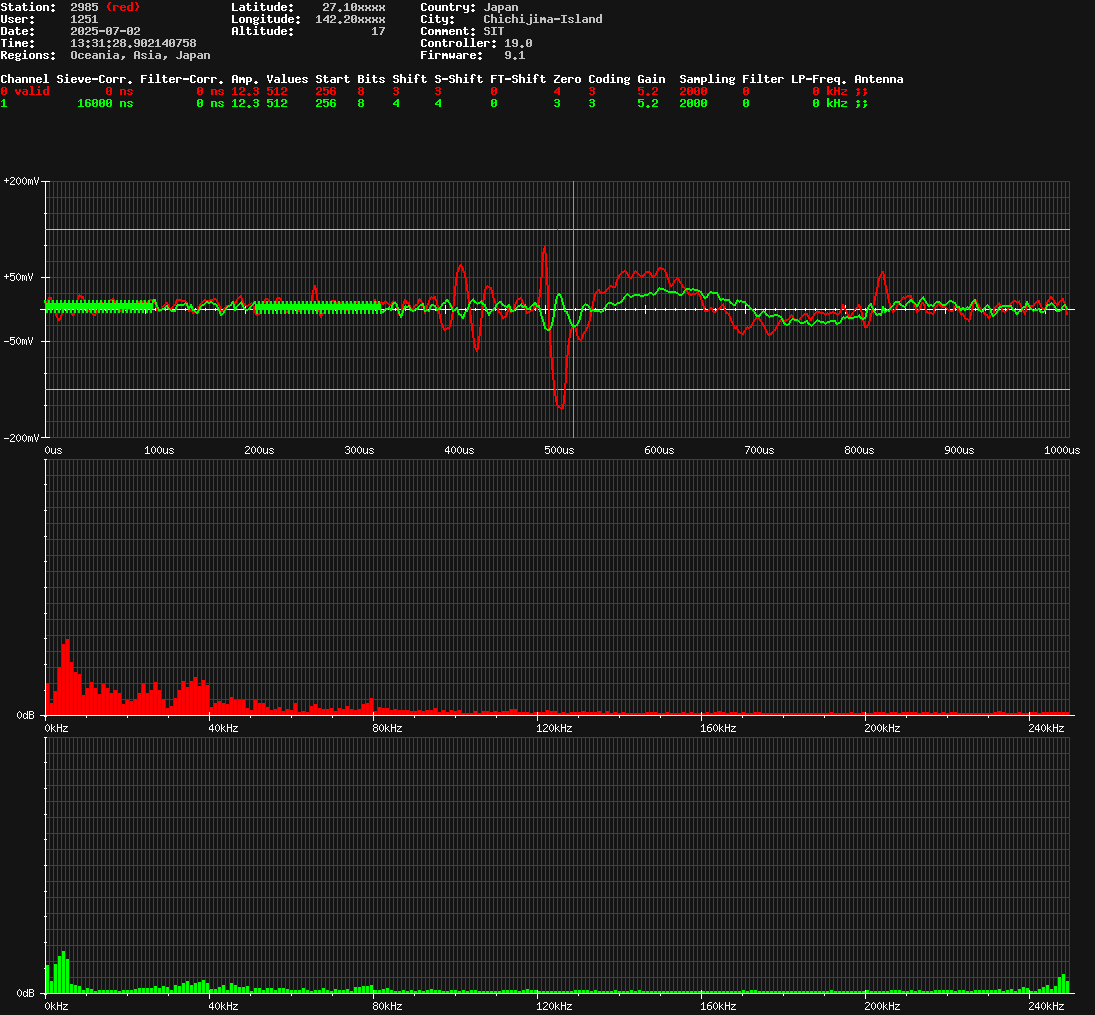1095x1015 pixels.
Task: Click the '+50mV' axis label
Action: click(18, 277)
